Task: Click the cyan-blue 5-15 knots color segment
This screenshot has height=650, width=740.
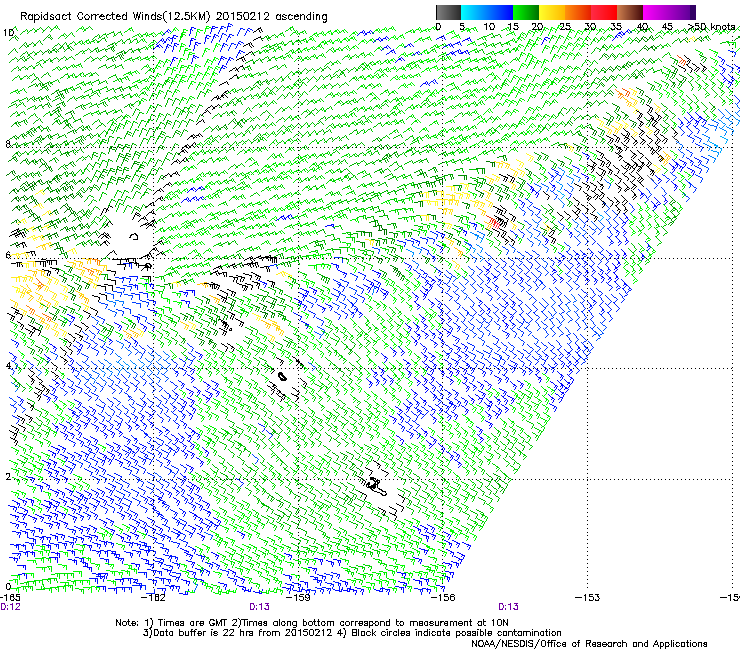Action: pyautogui.click(x=487, y=12)
